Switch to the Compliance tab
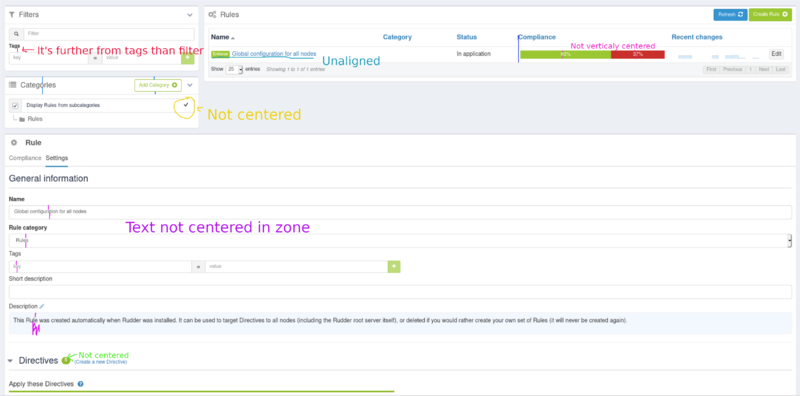This screenshot has height=396, width=800. point(25,158)
